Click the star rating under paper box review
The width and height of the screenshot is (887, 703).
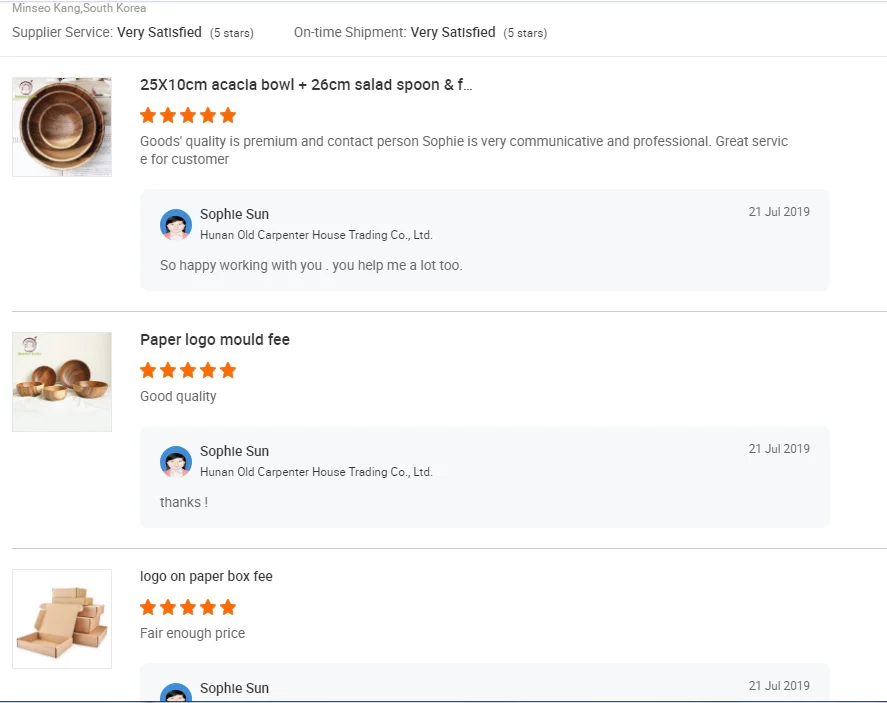point(188,607)
